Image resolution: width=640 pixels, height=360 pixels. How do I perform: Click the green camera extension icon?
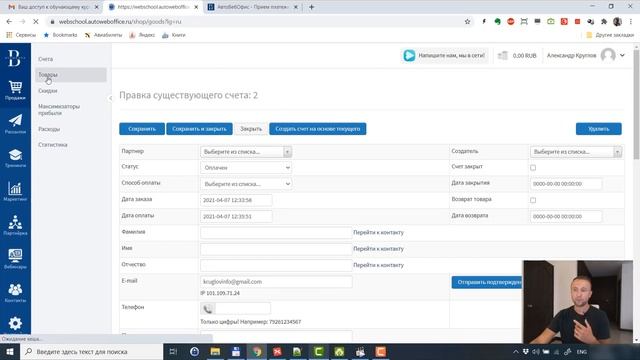tap(551, 22)
